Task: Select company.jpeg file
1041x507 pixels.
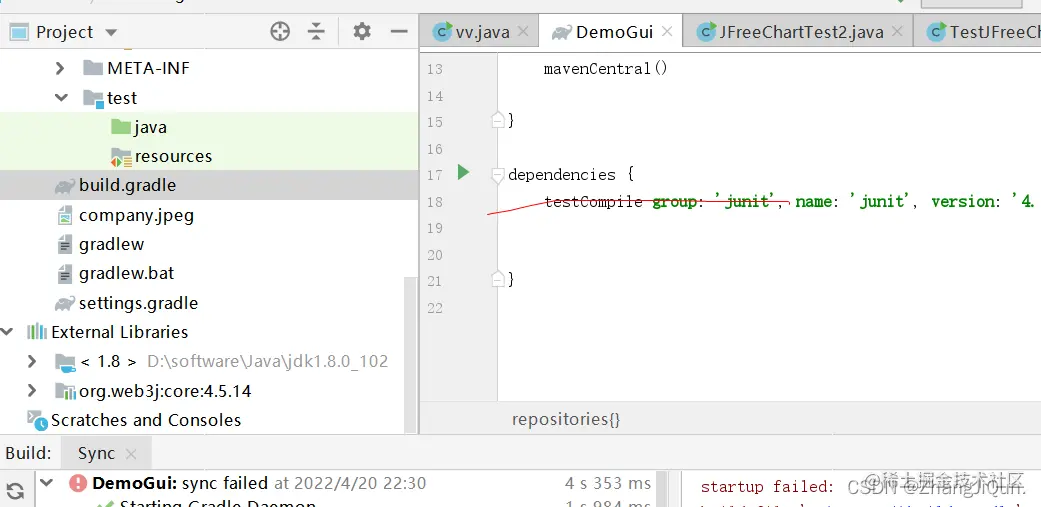Action: coord(136,215)
